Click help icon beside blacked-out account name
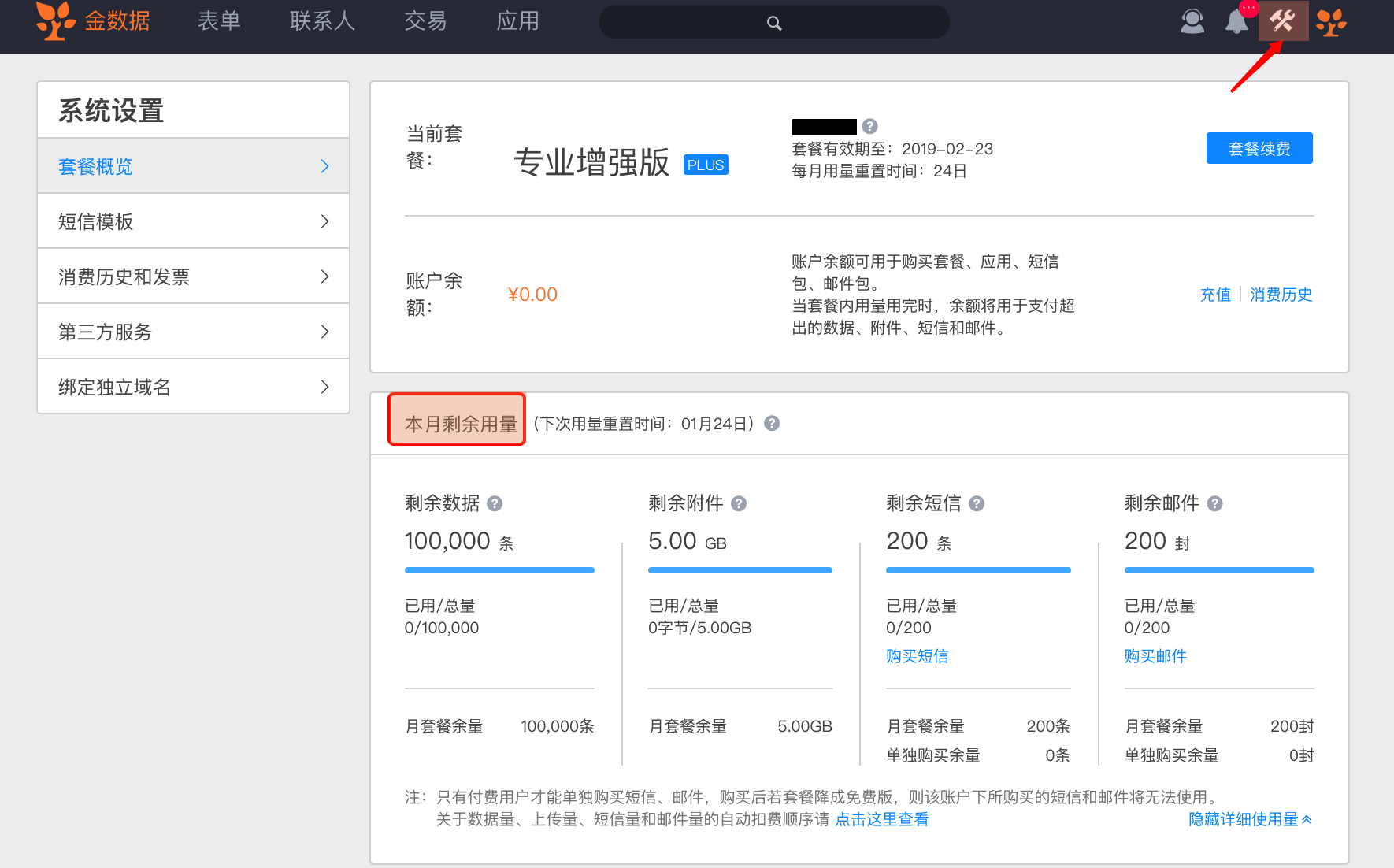1394x868 pixels. [869, 126]
